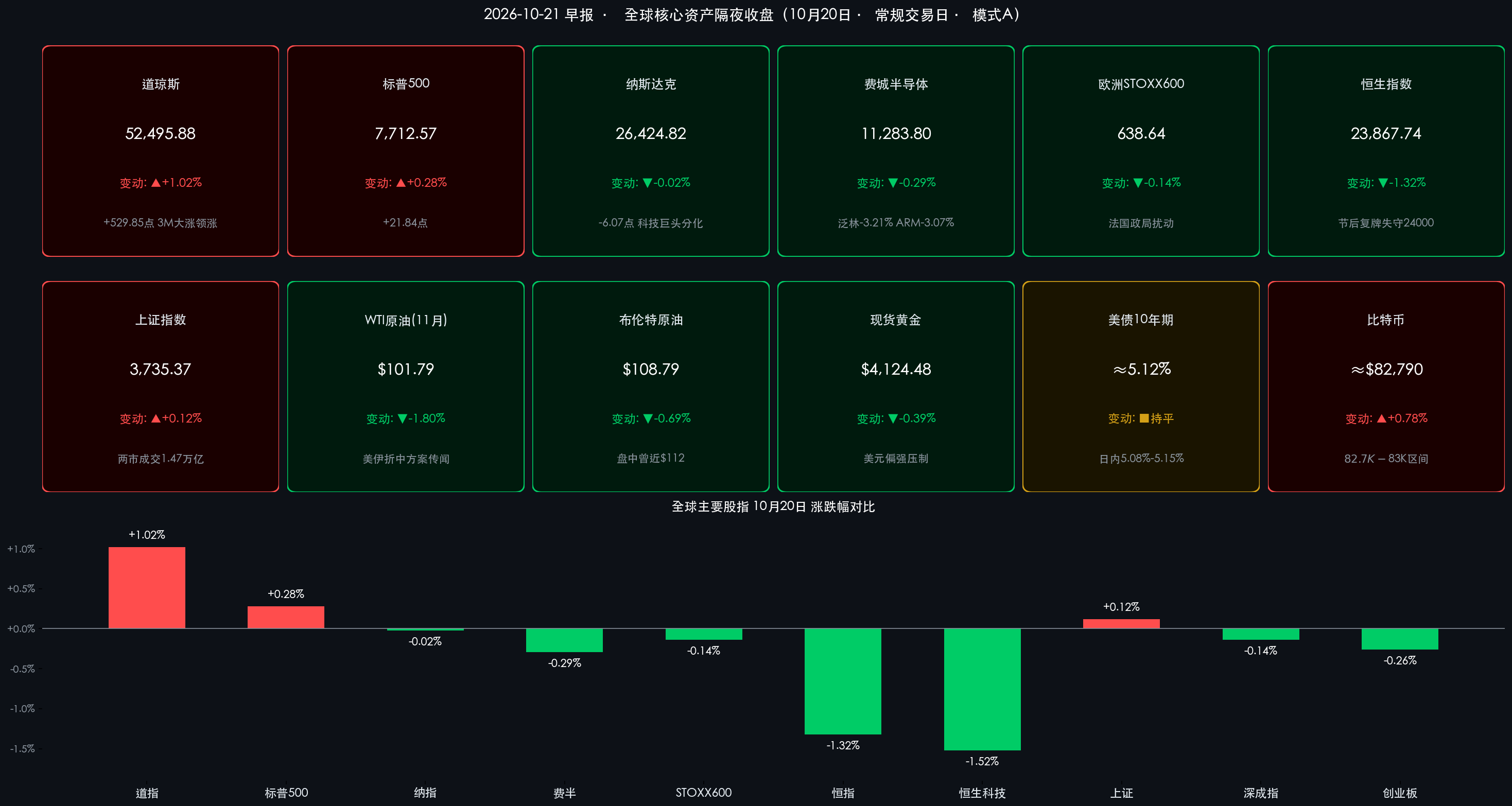Screen dimensions: 1512x806
Task: Click the chart title 全球主要股指 涨跌幅对比
Action: tap(773, 507)
